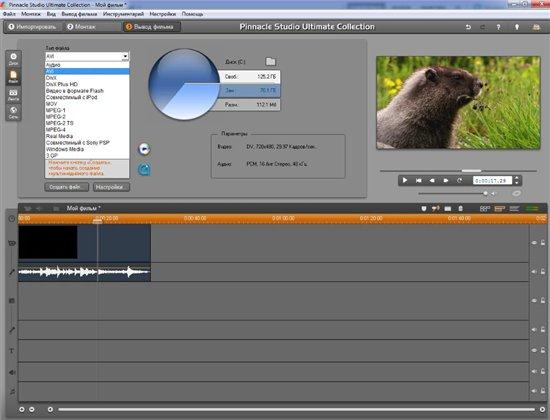Toggle overlay track visibility eye
This screenshot has width=550, height=420.
coord(534,301)
